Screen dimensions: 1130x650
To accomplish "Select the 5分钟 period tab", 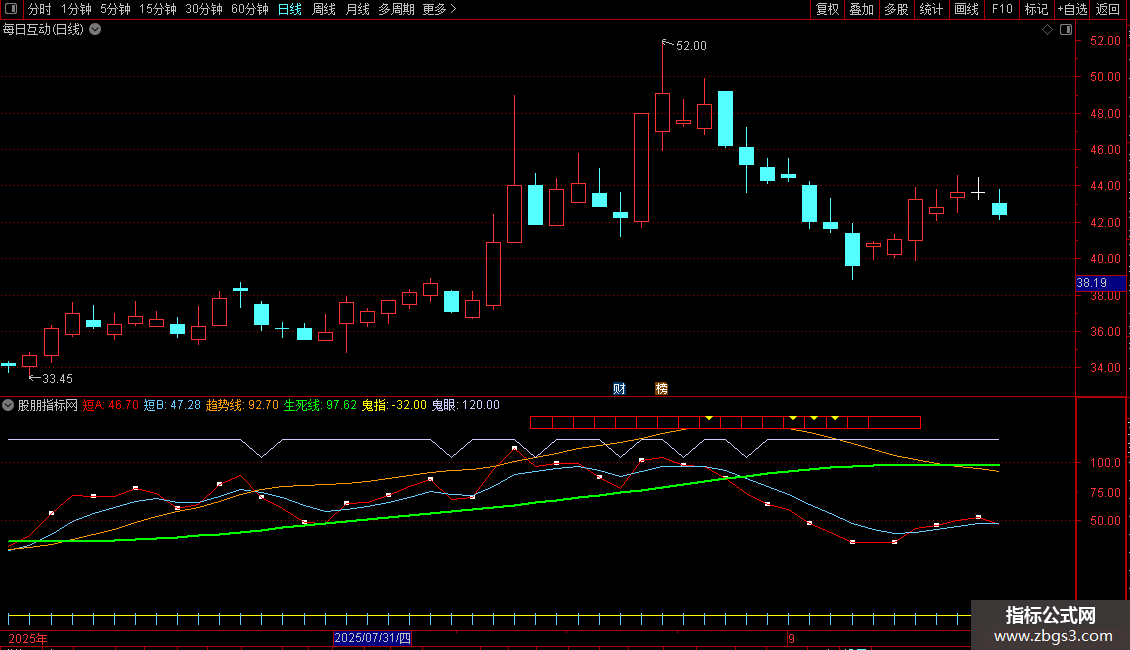I will pyautogui.click(x=115, y=9).
